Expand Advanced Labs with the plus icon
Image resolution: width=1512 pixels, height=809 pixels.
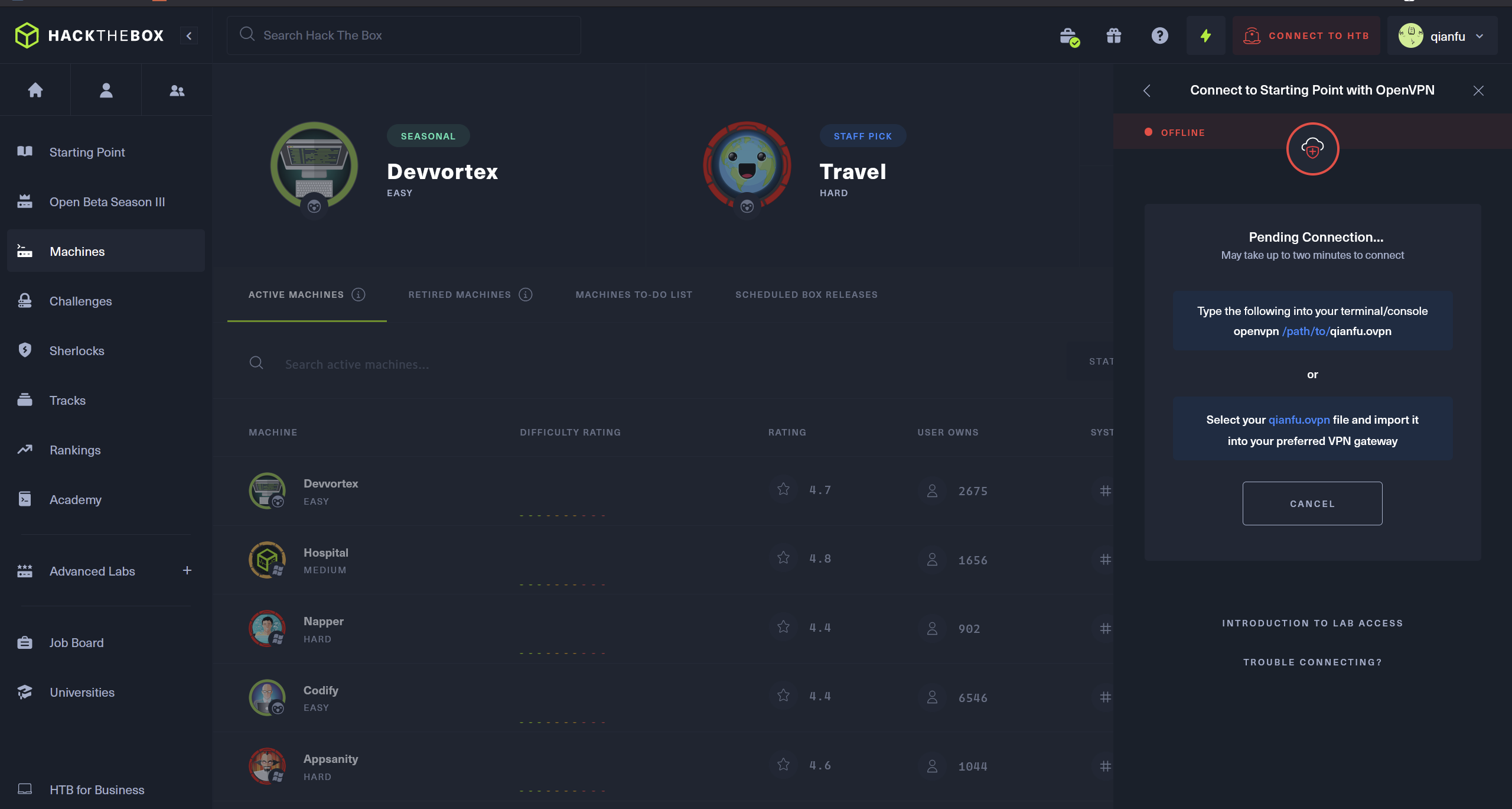[187, 570]
